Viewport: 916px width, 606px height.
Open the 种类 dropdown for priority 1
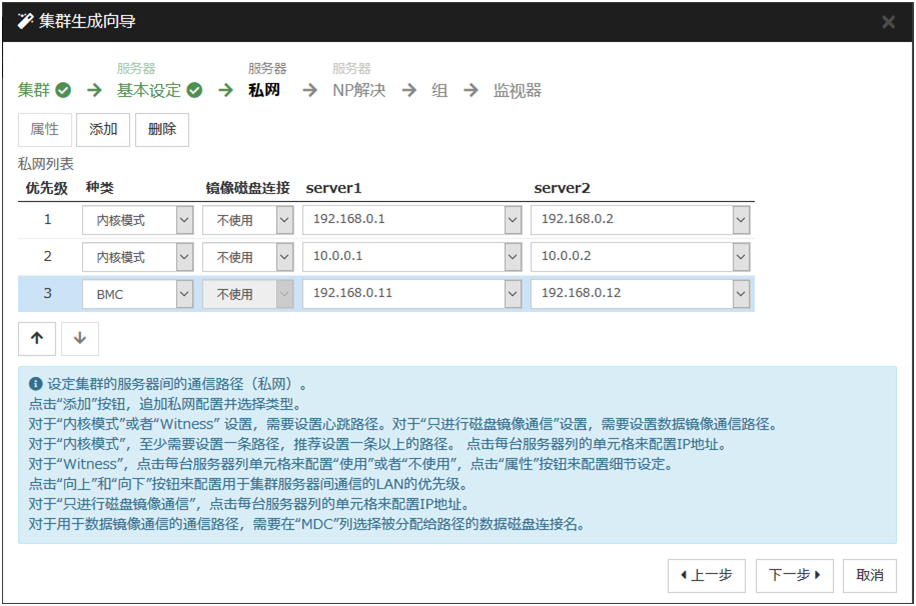184,220
